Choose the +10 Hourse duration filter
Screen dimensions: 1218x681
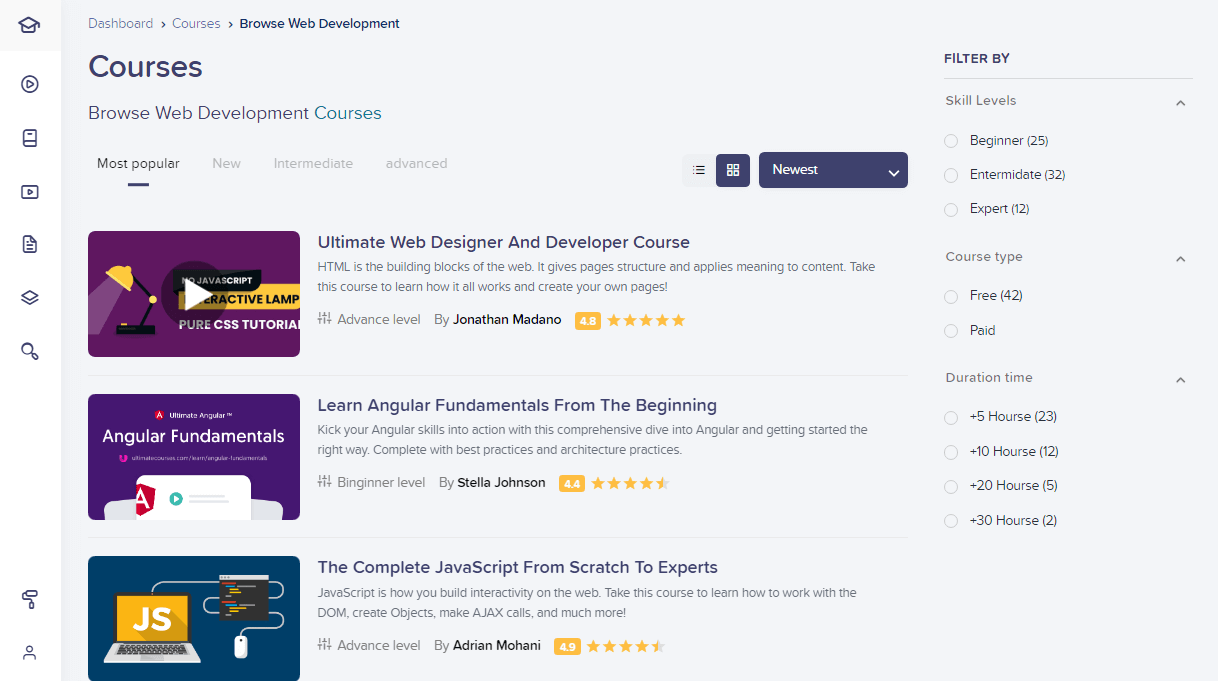951,452
